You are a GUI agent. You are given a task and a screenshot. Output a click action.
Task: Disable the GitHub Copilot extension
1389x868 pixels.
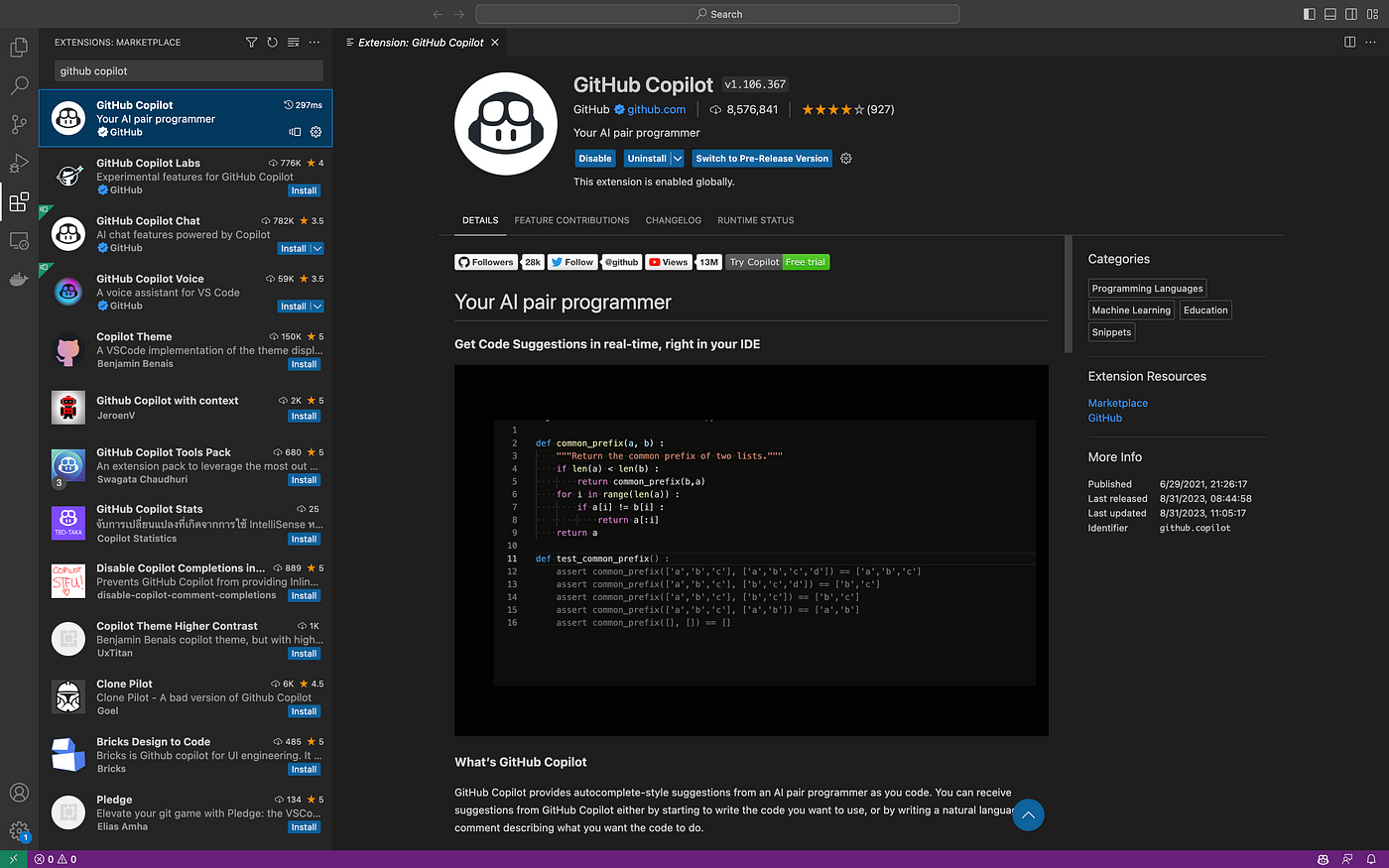coord(594,158)
